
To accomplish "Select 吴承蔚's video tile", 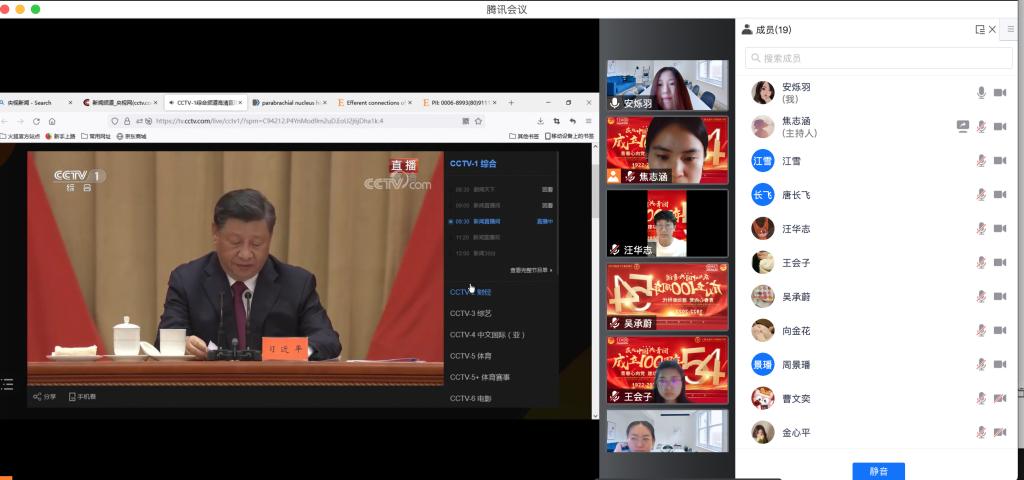I will (667, 296).
